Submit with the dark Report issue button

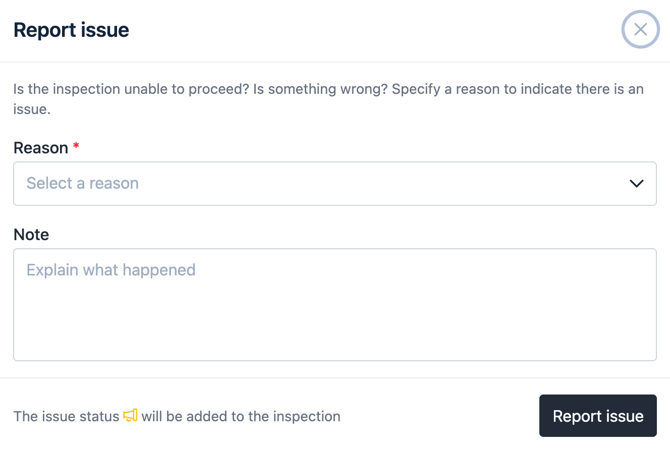[x=597, y=416]
